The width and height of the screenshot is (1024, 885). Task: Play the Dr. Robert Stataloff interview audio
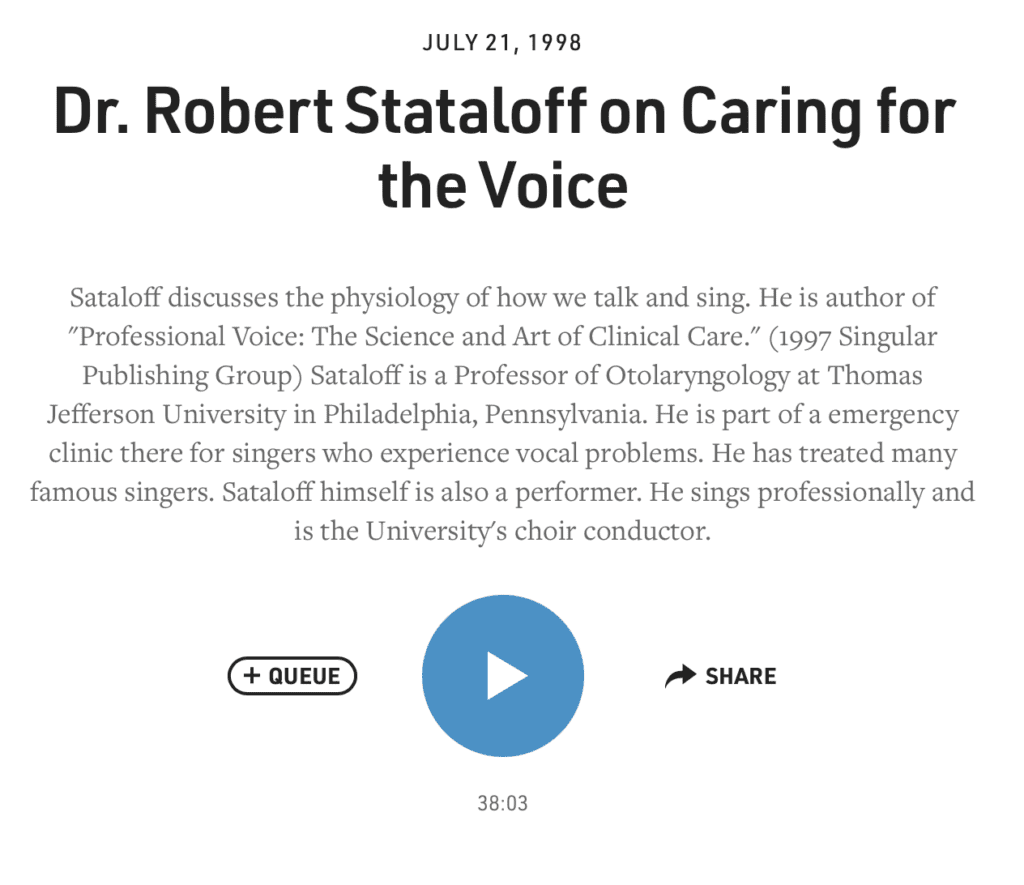point(502,675)
